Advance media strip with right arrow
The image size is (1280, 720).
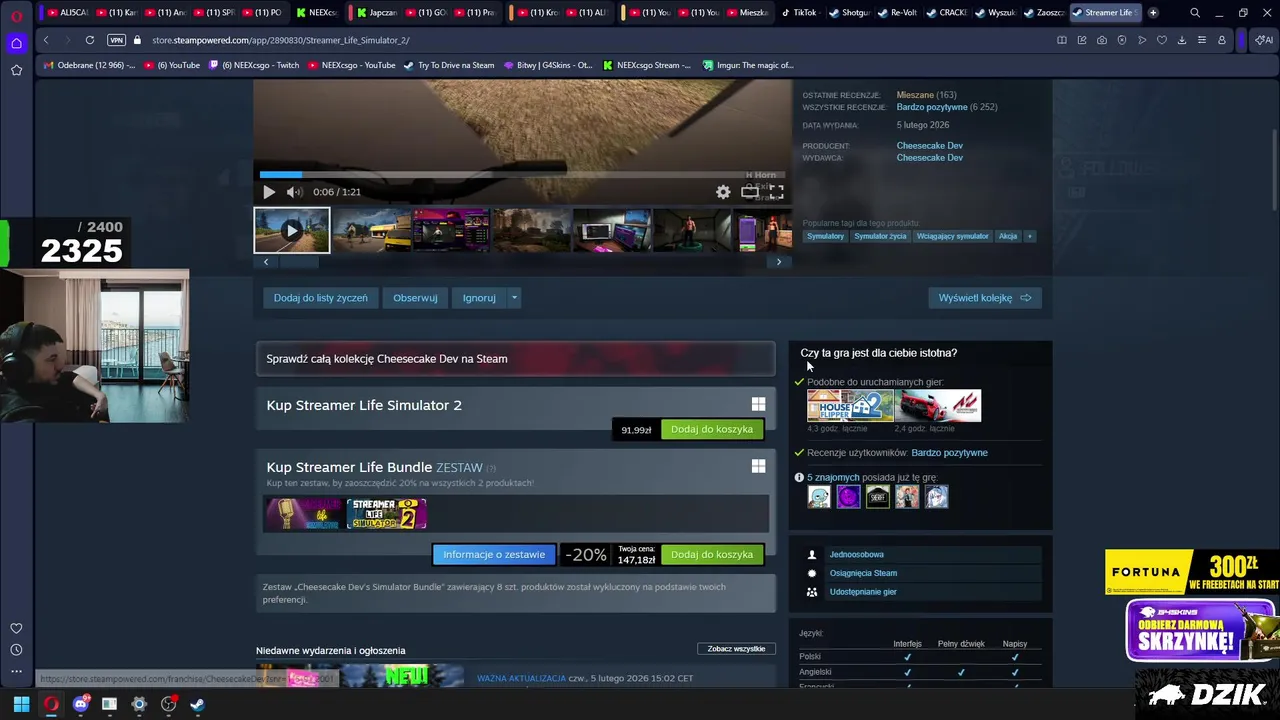point(779,262)
